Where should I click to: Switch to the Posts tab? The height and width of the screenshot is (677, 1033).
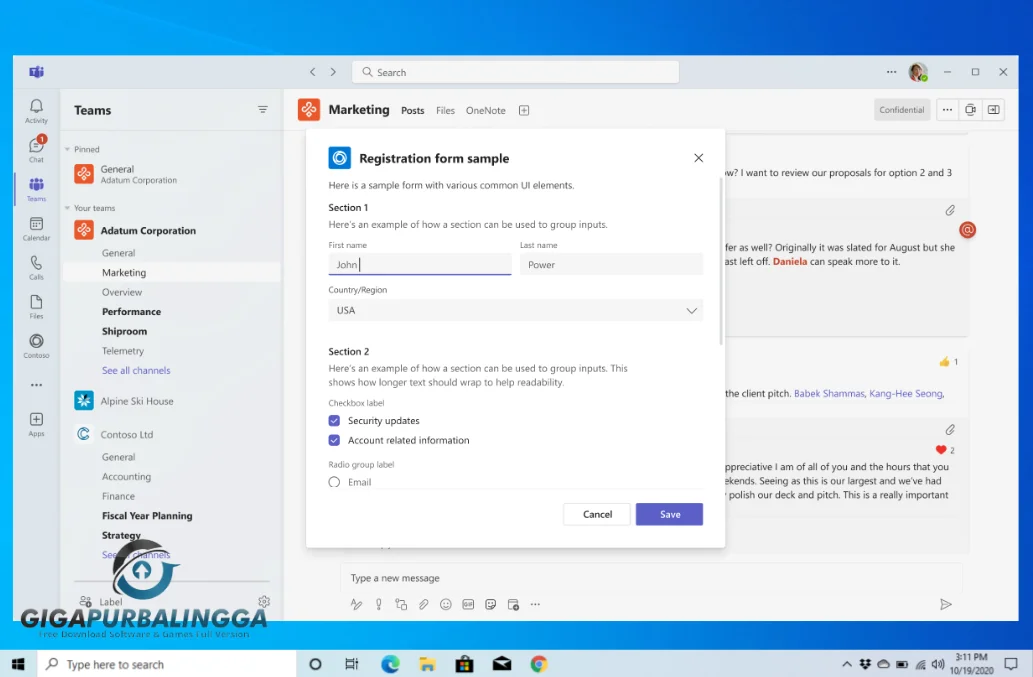tap(412, 110)
